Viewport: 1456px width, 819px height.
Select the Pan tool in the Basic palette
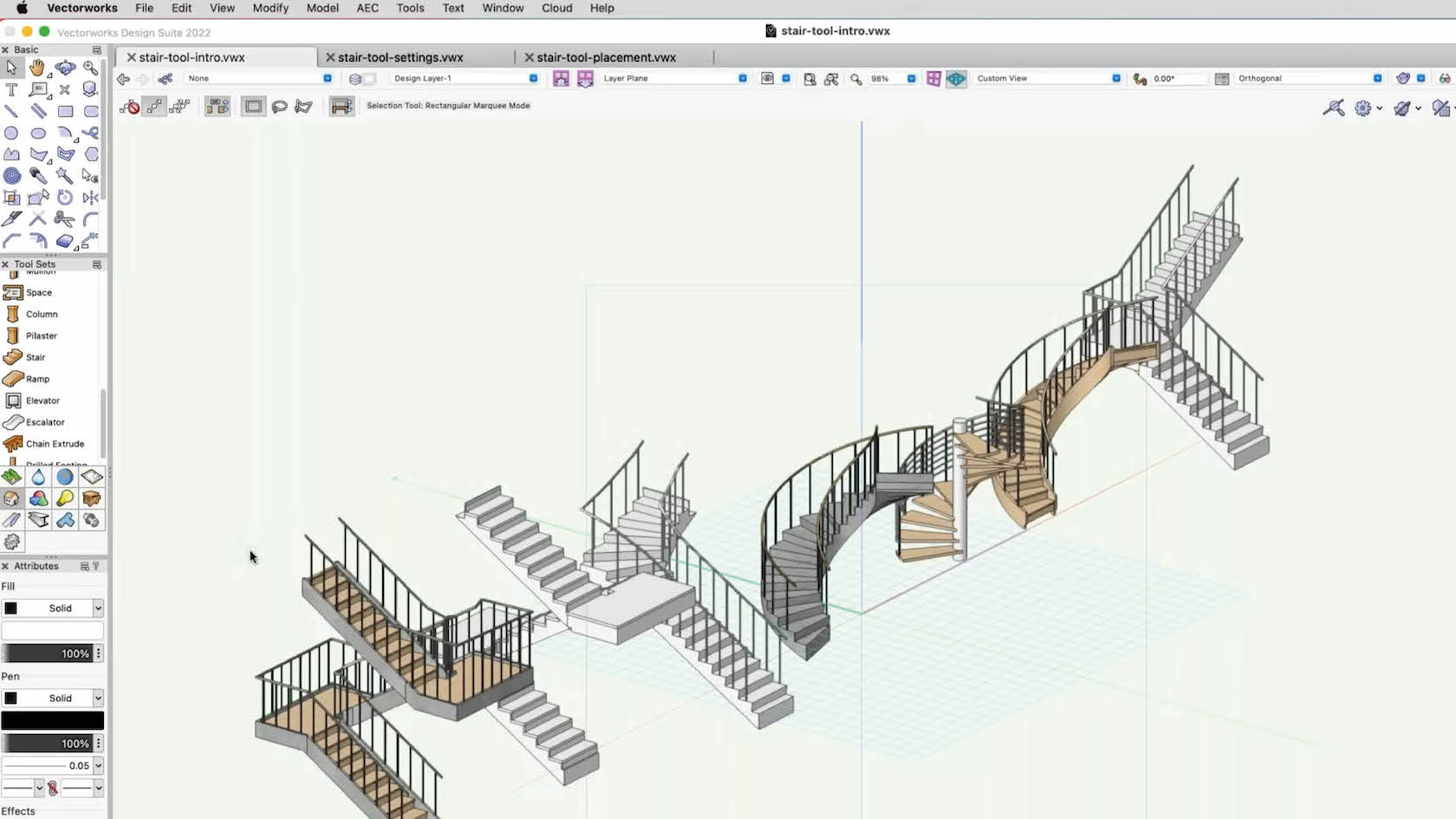tap(38, 68)
